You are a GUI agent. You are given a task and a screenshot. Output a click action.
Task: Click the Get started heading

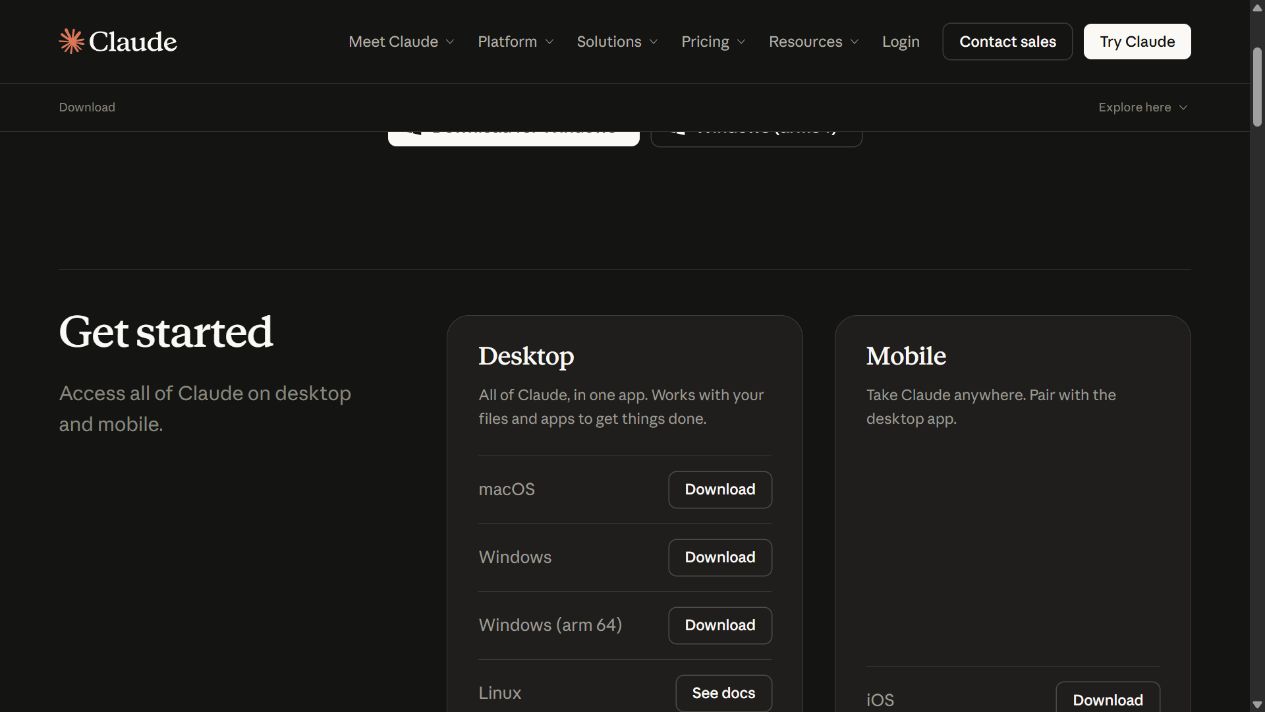coord(166,332)
